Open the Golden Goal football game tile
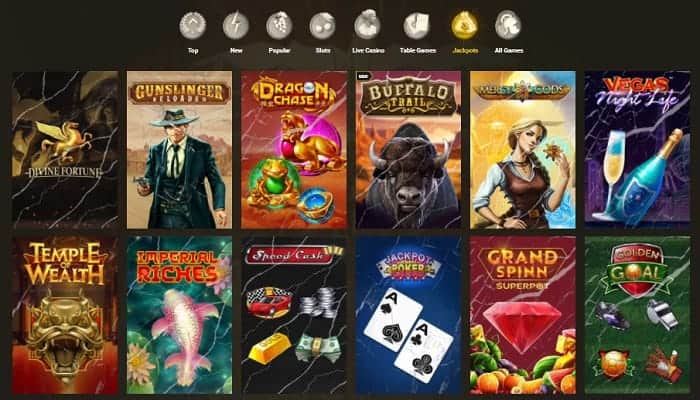The width and height of the screenshot is (700, 400). pos(638,315)
